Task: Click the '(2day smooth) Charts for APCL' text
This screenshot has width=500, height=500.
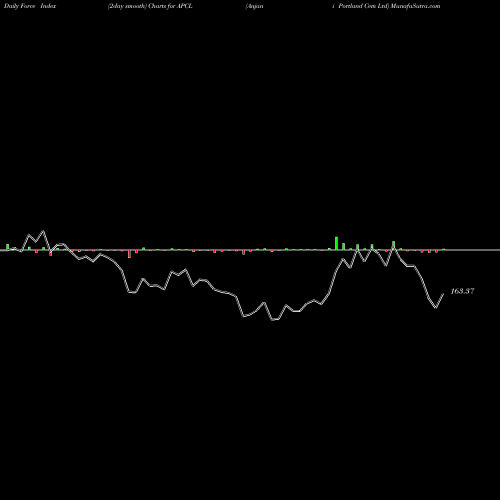Action: (x=150, y=6)
